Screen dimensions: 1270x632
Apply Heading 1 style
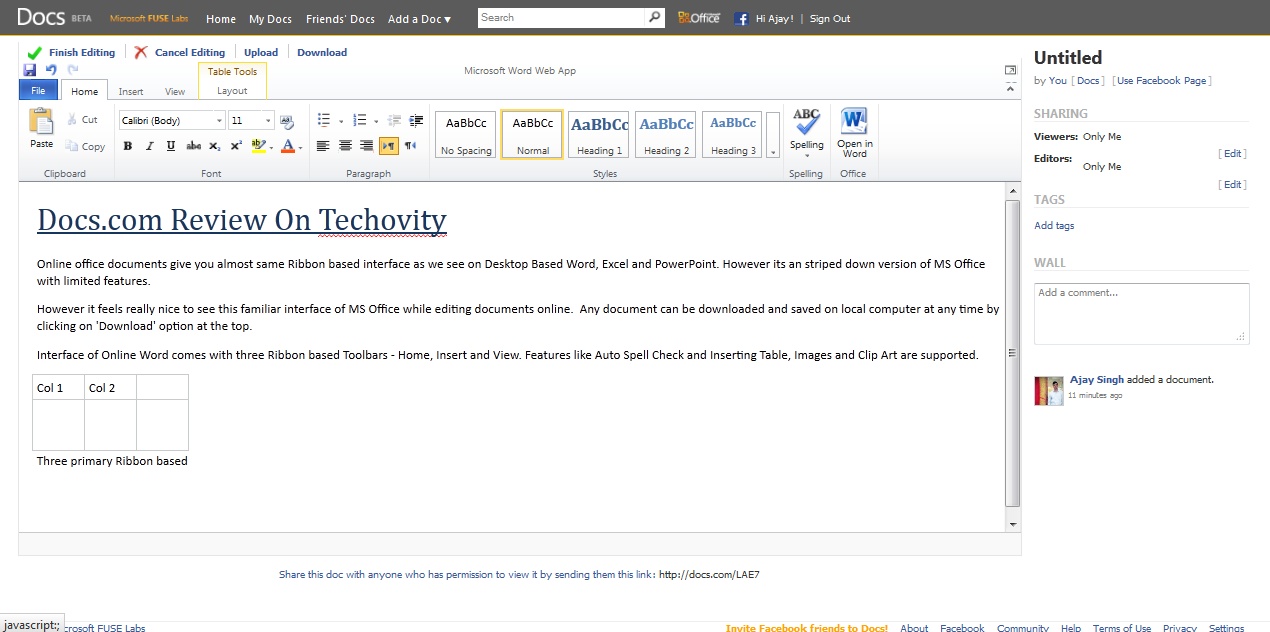click(599, 135)
